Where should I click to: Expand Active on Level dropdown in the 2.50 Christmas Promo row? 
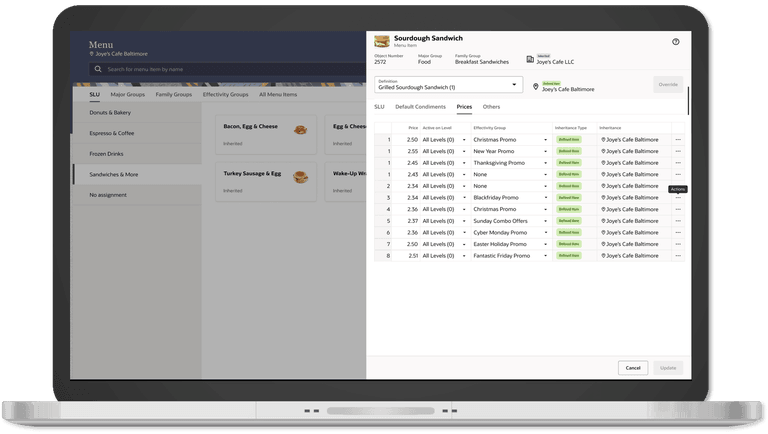pos(463,139)
